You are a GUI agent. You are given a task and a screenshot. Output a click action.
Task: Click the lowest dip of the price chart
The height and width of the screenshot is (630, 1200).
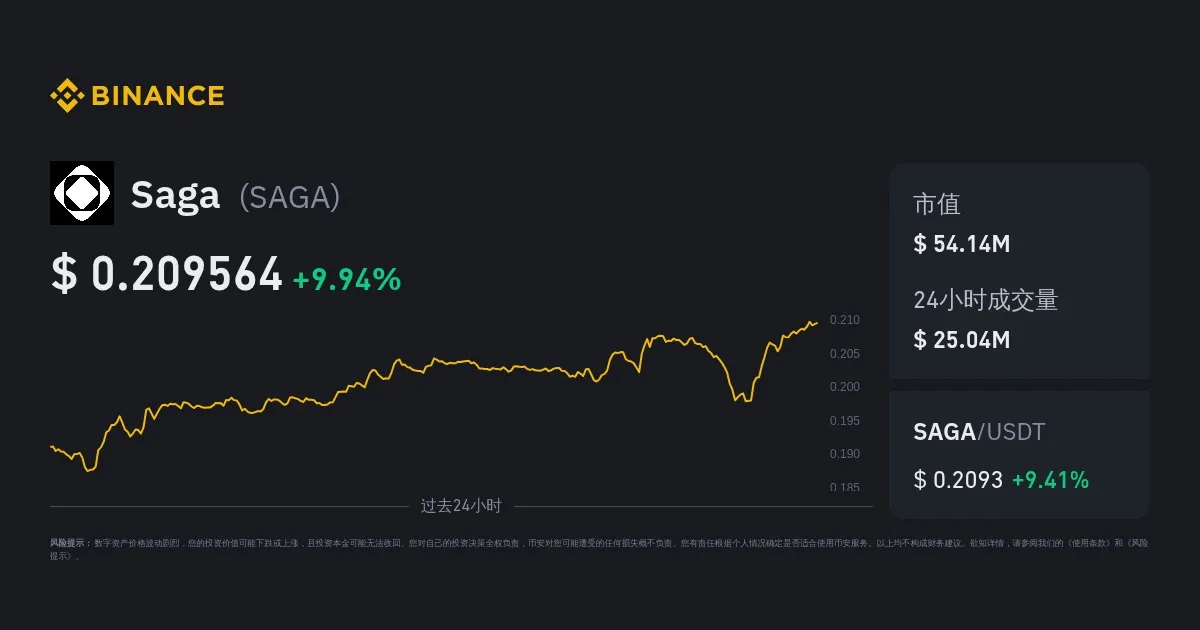(89, 470)
